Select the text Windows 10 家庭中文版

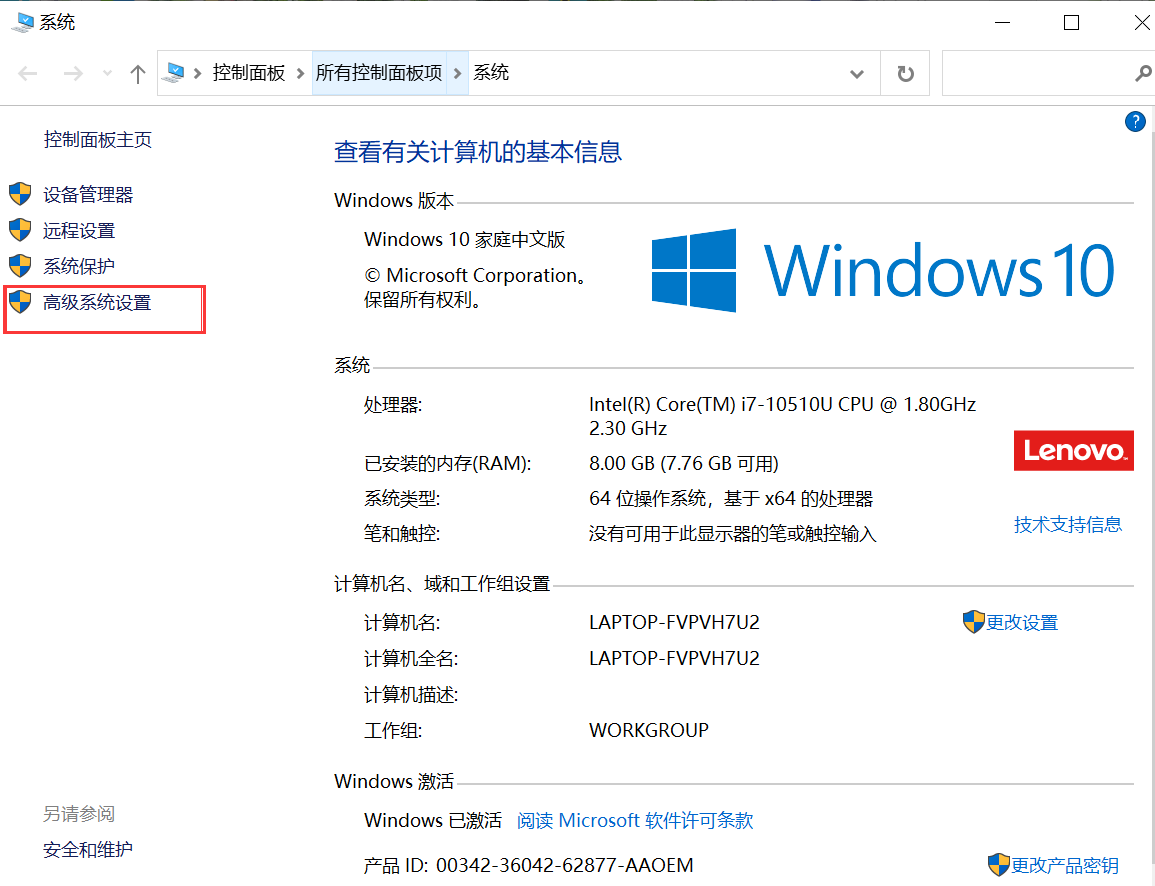tap(465, 239)
